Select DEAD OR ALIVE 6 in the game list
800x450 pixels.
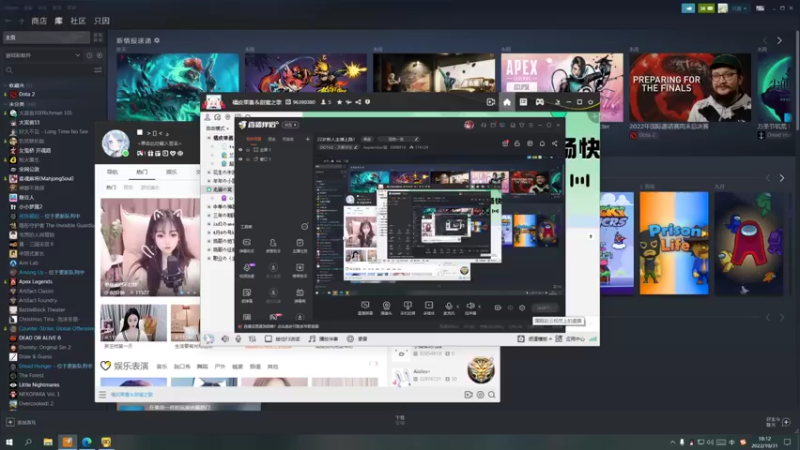coord(40,338)
